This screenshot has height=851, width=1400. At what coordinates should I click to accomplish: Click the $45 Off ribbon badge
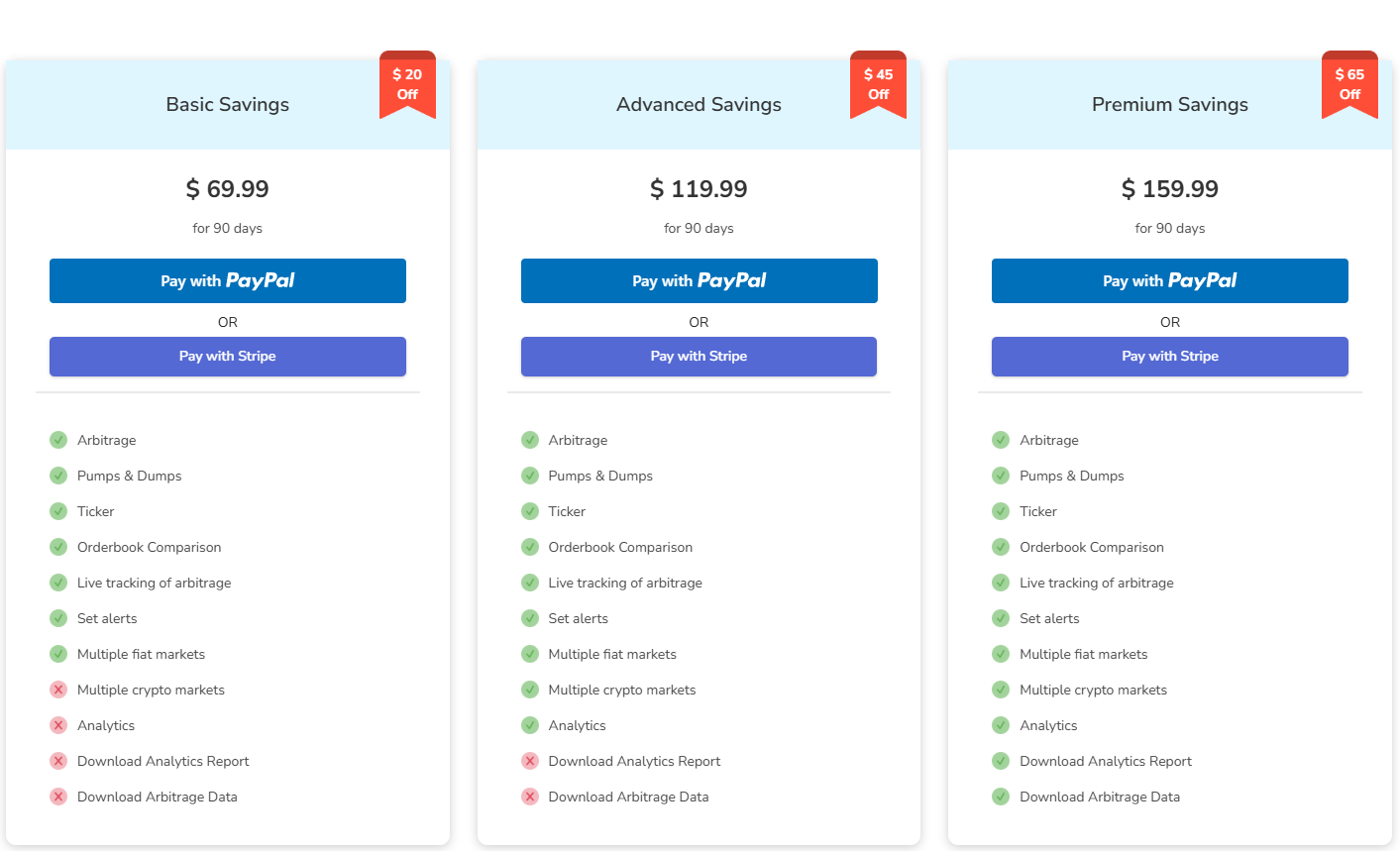(878, 84)
